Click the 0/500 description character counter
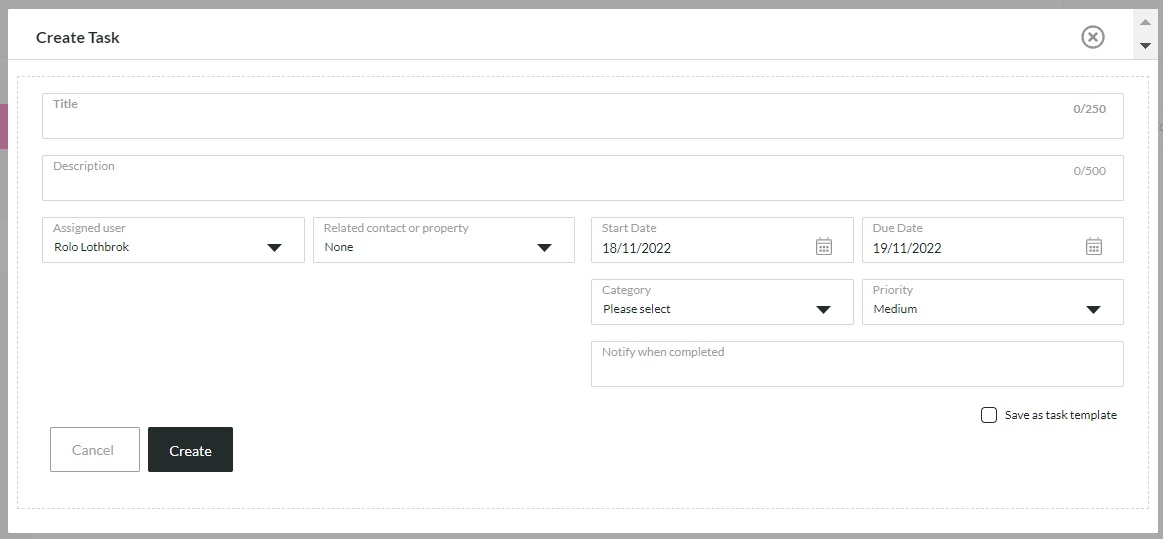Screen dimensions: 1163x539 click(1090, 171)
